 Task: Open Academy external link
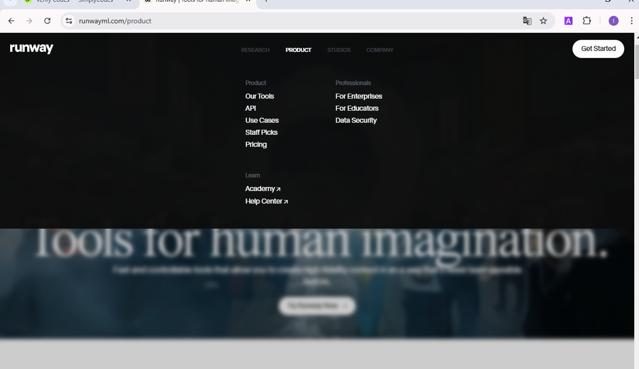click(x=262, y=189)
